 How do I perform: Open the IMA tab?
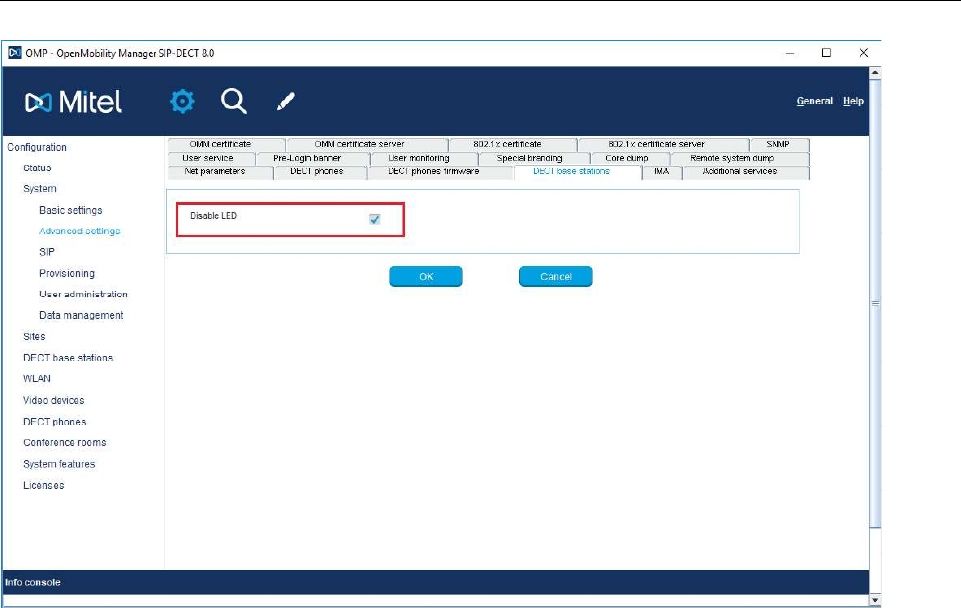661,172
